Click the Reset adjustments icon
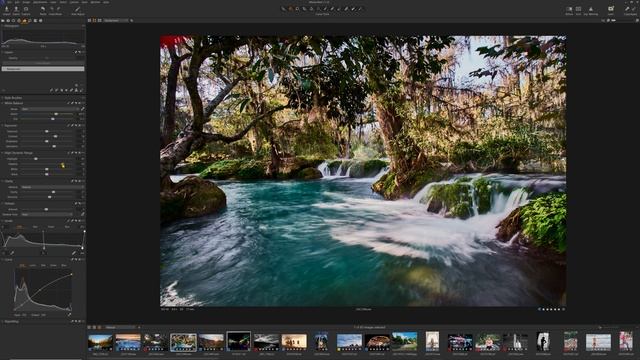Image resolution: width=640 pixels, height=360 pixels. 42,9
